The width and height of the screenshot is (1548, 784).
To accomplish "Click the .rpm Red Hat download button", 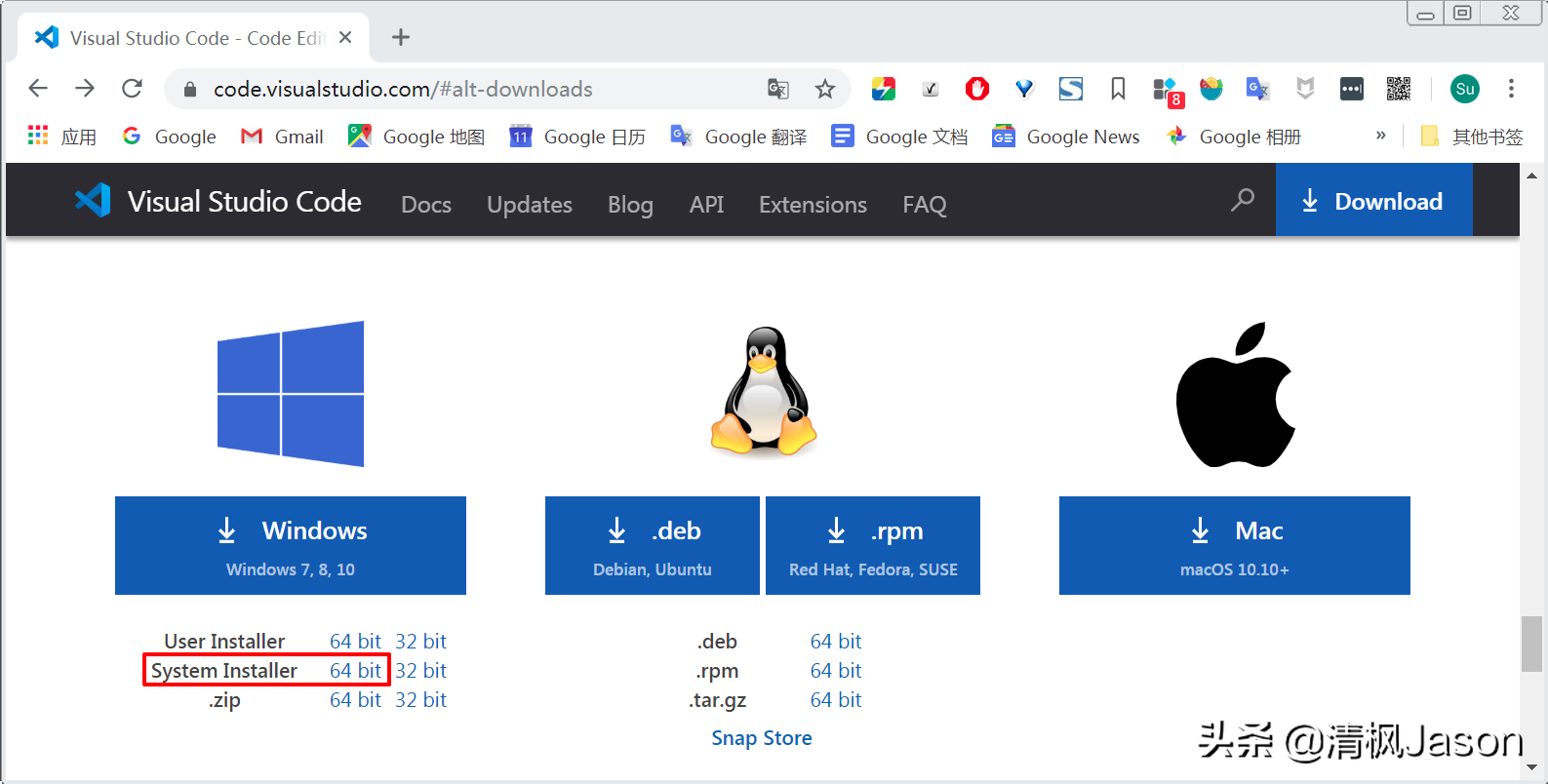I will [873, 545].
